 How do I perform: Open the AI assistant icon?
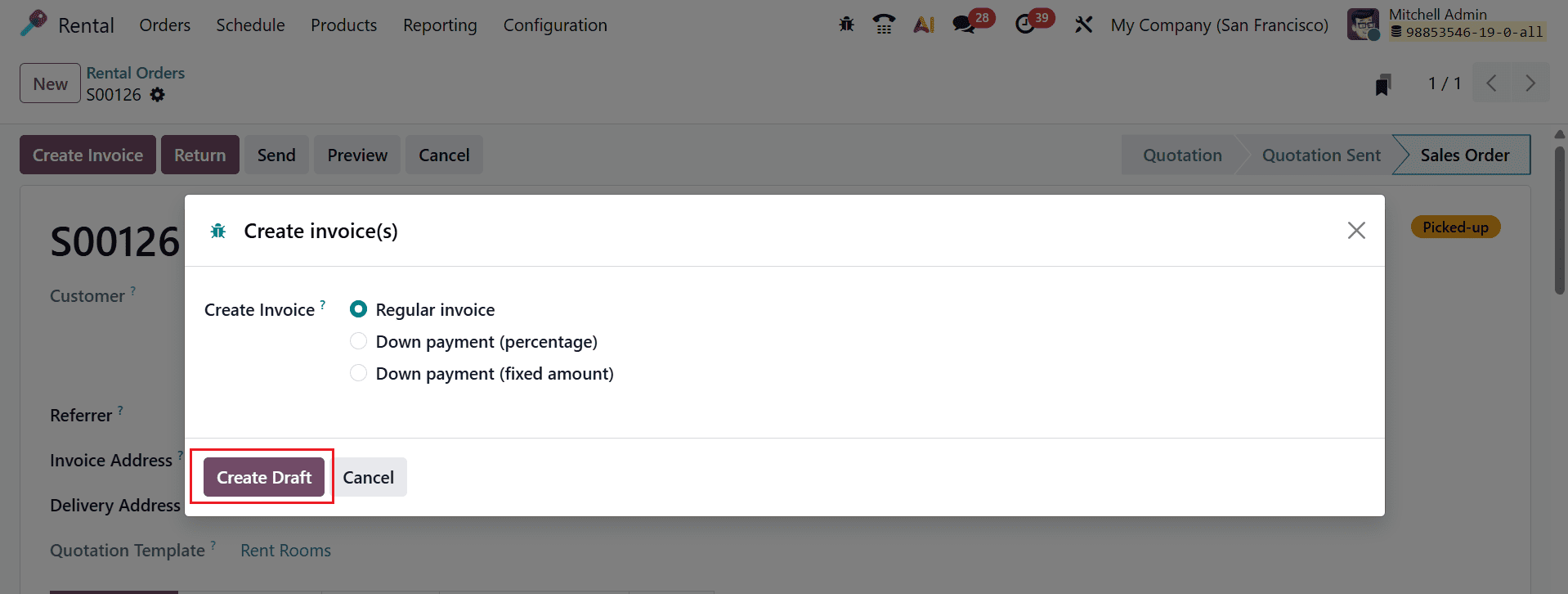[923, 25]
